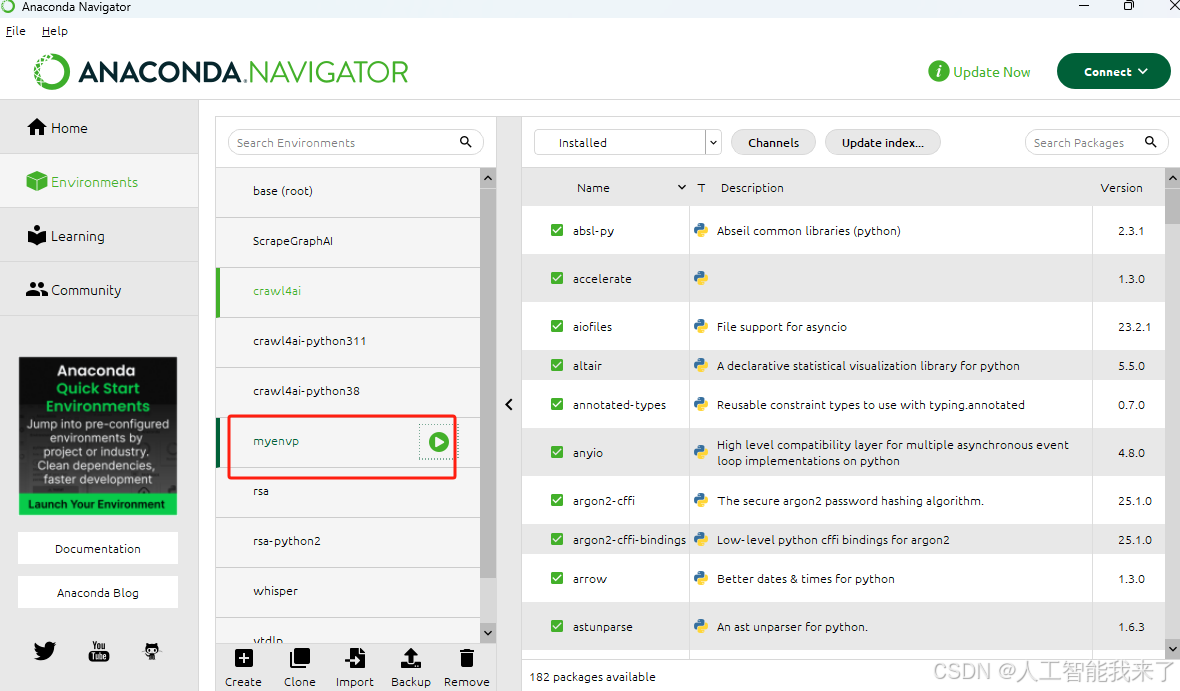Toggle the absl-py package checkbox
The width and height of the screenshot is (1180, 691).
557,230
